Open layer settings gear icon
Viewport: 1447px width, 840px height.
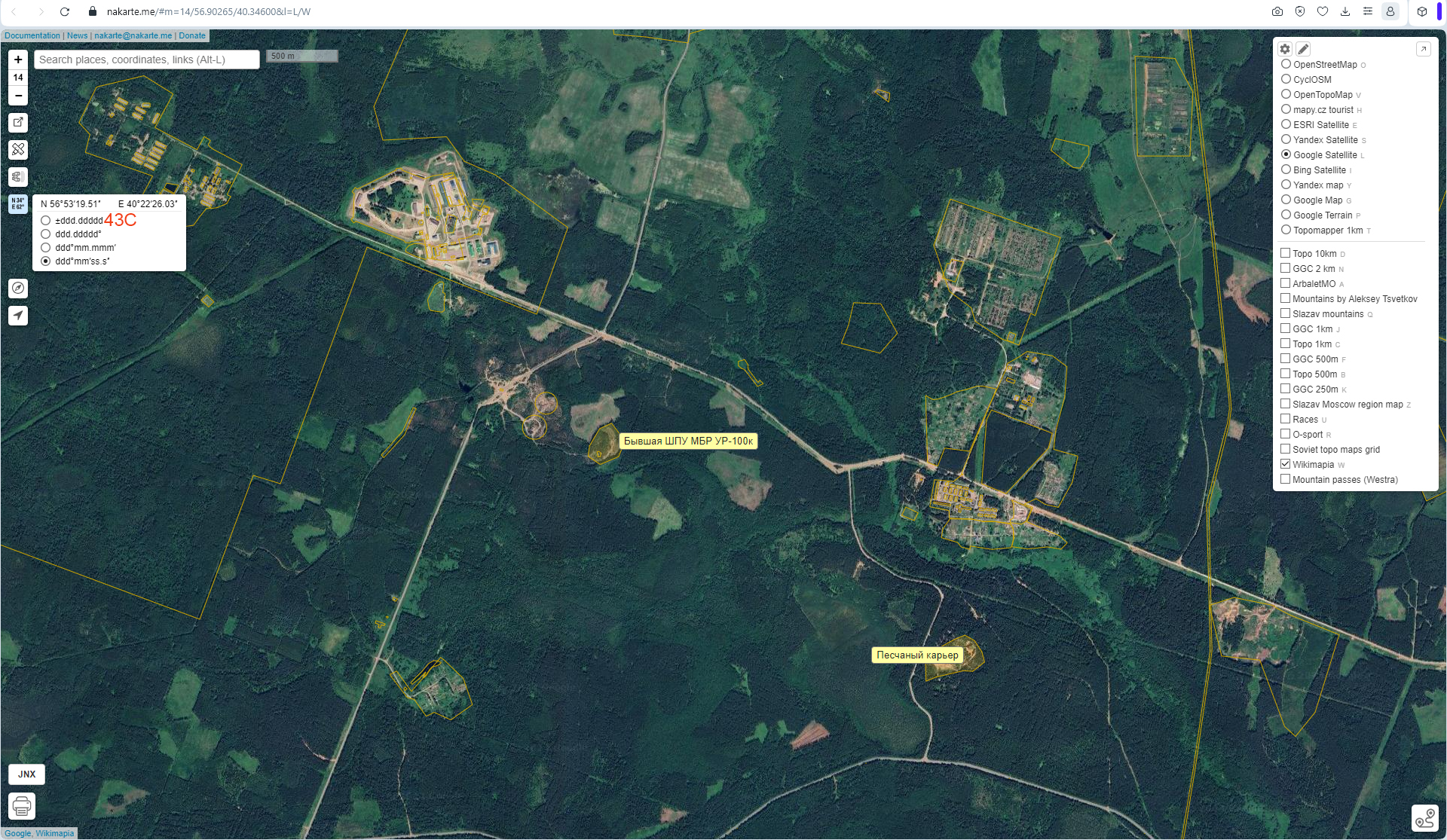point(1285,49)
